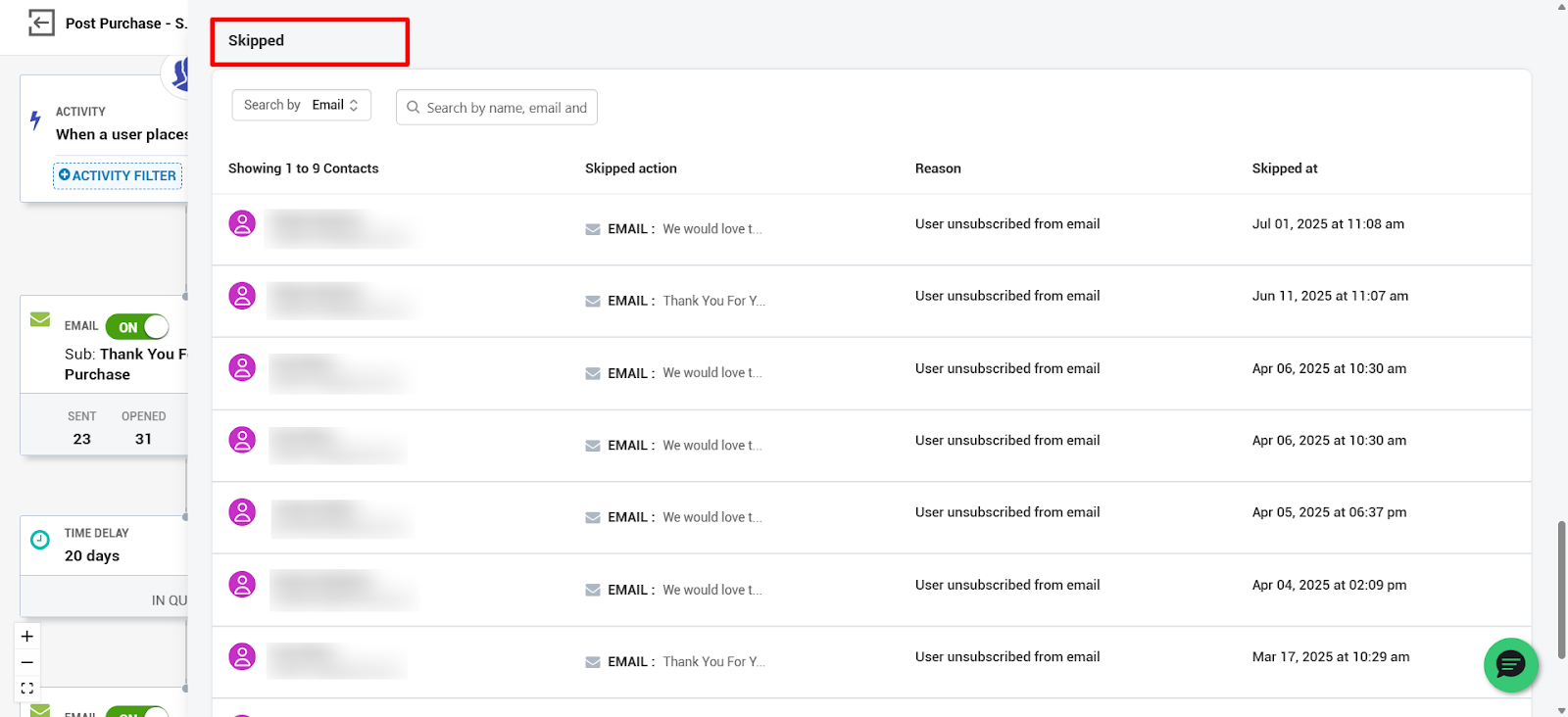The width and height of the screenshot is (1568, 717).
Task: Click 'Thank You For Y...' in Jun 11 row
Action: pyautogui.click(x=713, y=301)
